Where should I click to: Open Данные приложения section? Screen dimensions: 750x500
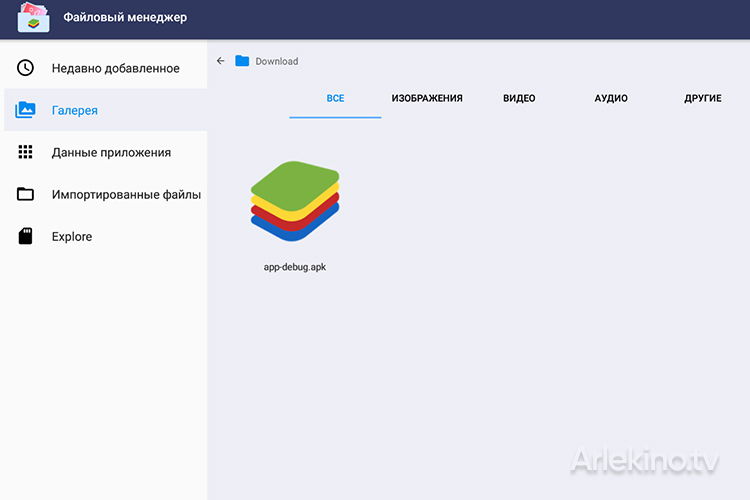[x=105, y=152]
